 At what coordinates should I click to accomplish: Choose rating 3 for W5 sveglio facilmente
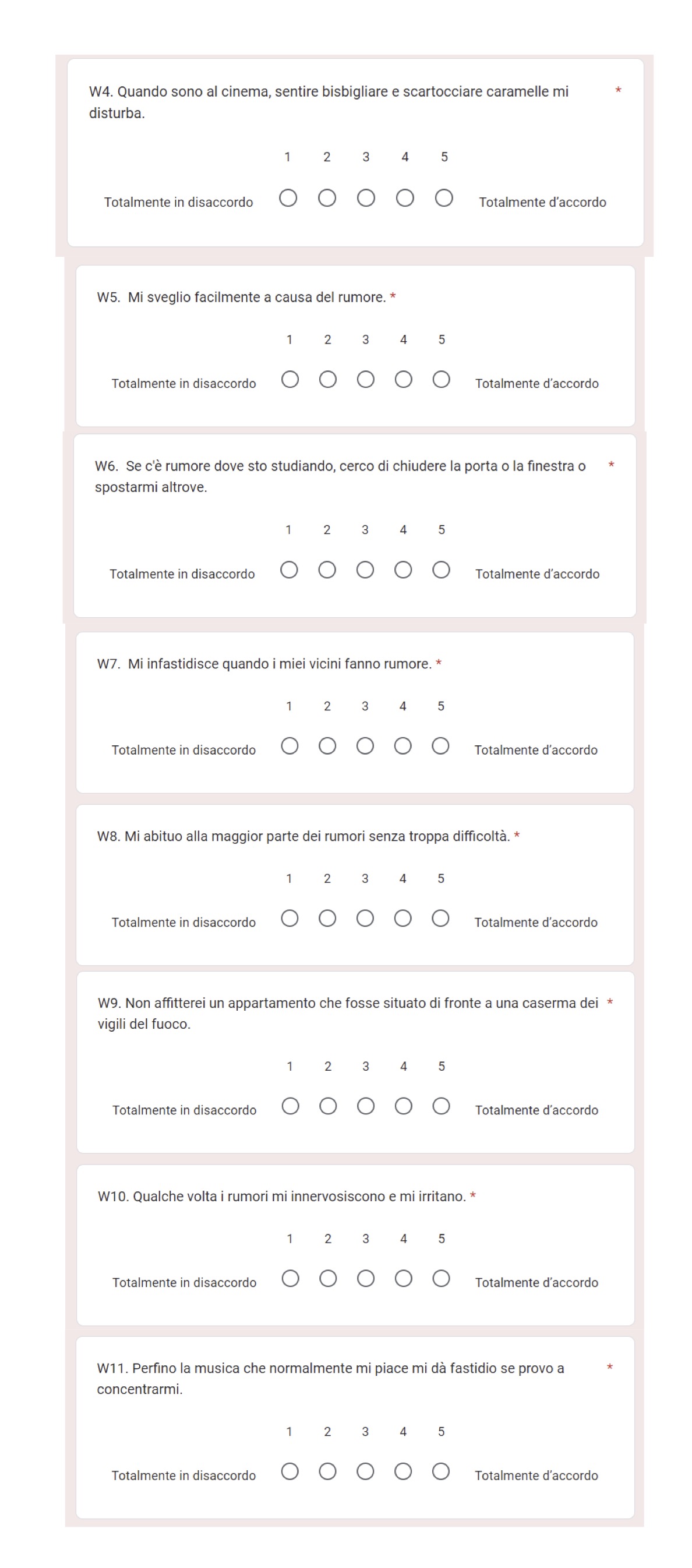(365, 379)
